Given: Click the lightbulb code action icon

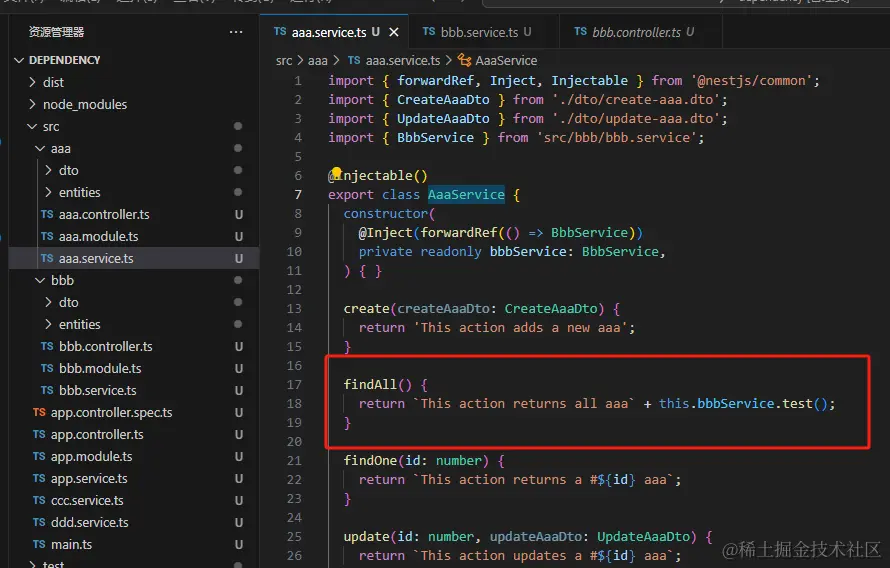Looking at the screenshot, I should click(336, 172).
